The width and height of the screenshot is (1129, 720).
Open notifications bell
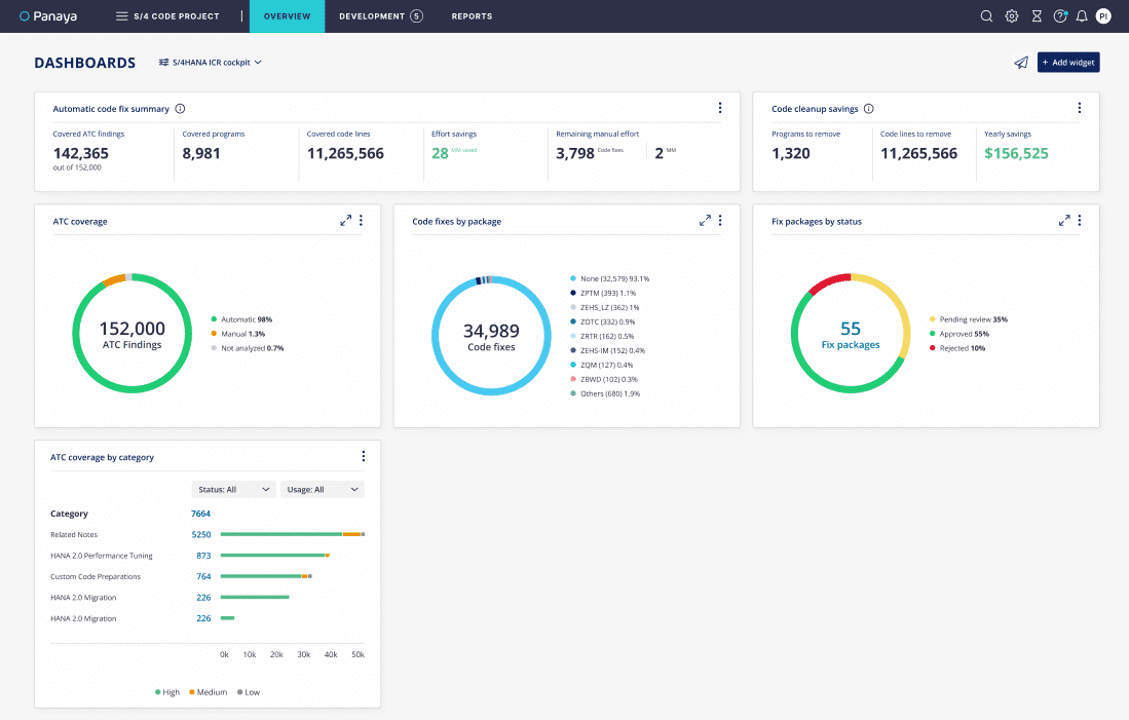pos(1081,16)
